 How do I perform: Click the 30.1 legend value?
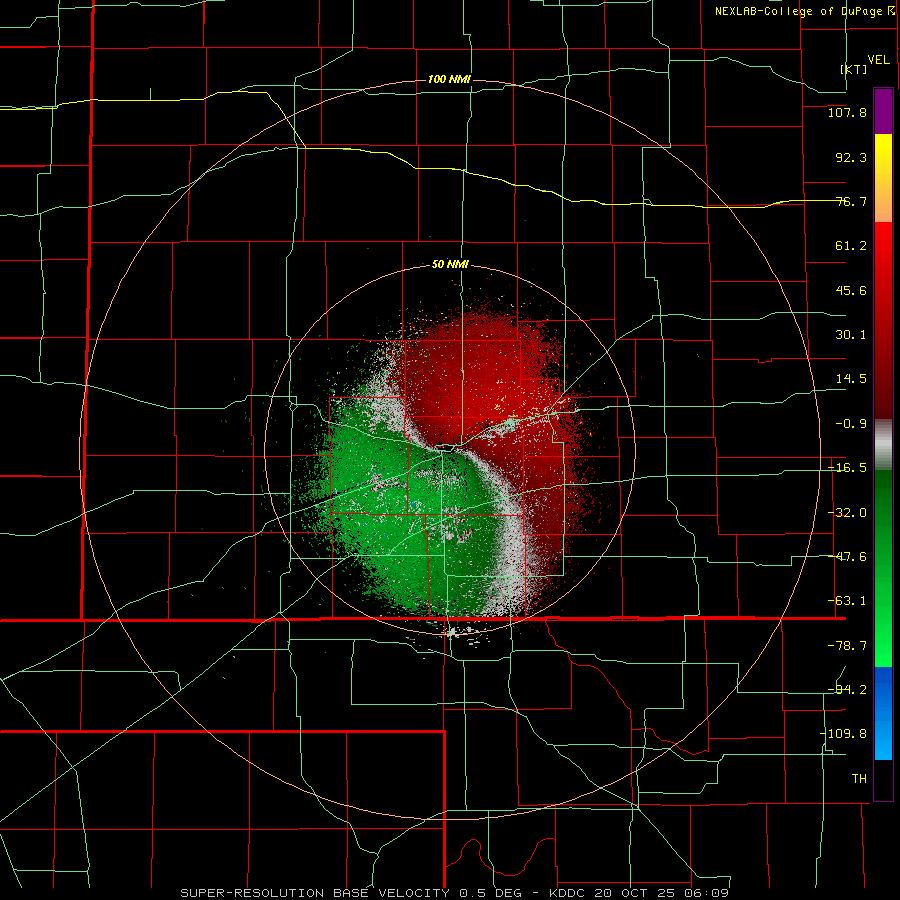click(x=851, y=335)
